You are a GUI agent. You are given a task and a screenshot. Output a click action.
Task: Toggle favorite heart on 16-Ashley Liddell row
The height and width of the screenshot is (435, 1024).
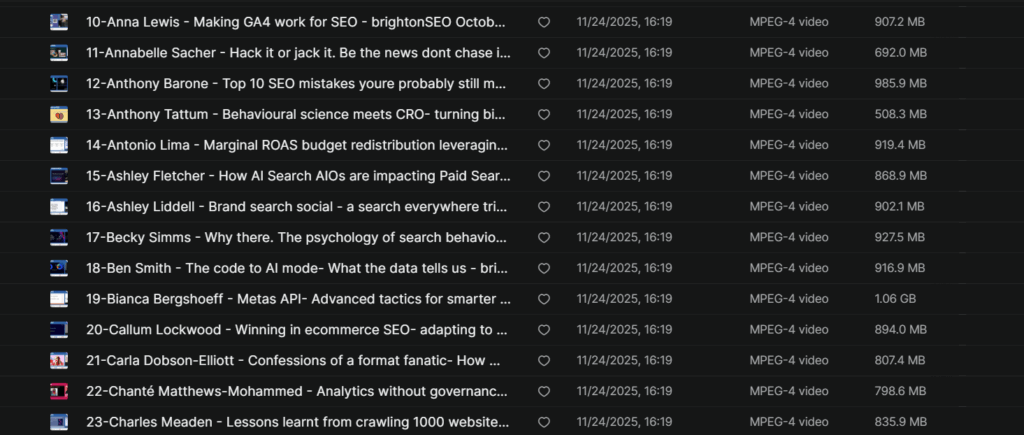(x=544, y=206)
